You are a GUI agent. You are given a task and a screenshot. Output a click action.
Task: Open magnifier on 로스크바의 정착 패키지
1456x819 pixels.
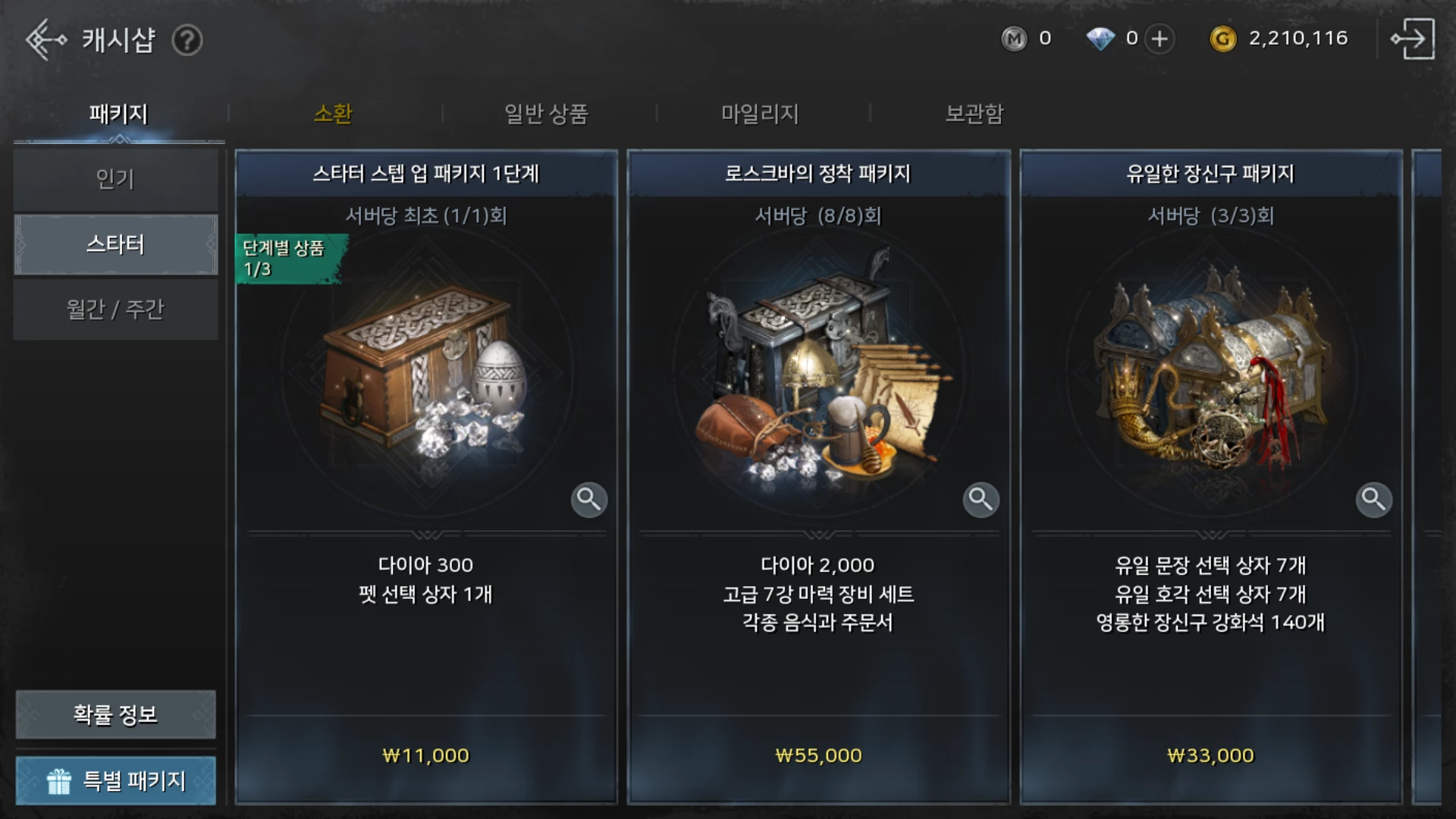(x=981, y=500)
